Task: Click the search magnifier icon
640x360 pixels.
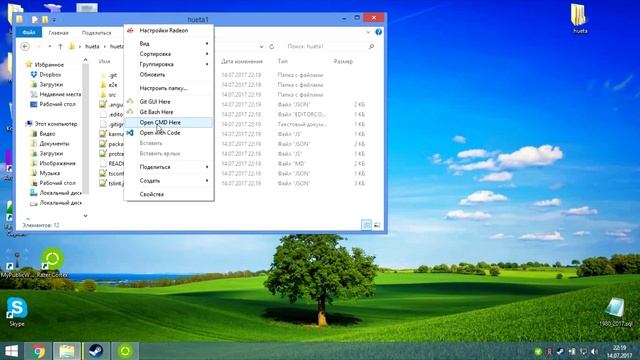Action: pyautogui.click(x=371, y=47)
